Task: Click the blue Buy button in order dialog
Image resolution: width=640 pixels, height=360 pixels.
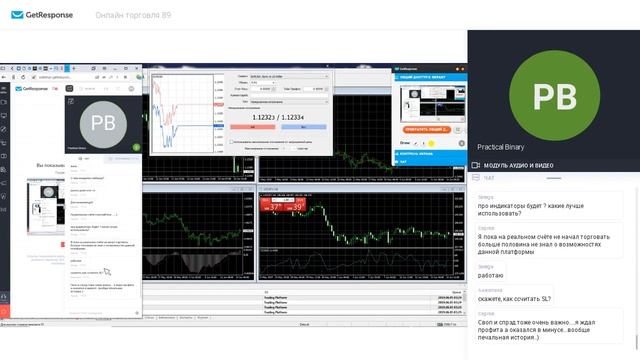Action: (x=304, y=127)
